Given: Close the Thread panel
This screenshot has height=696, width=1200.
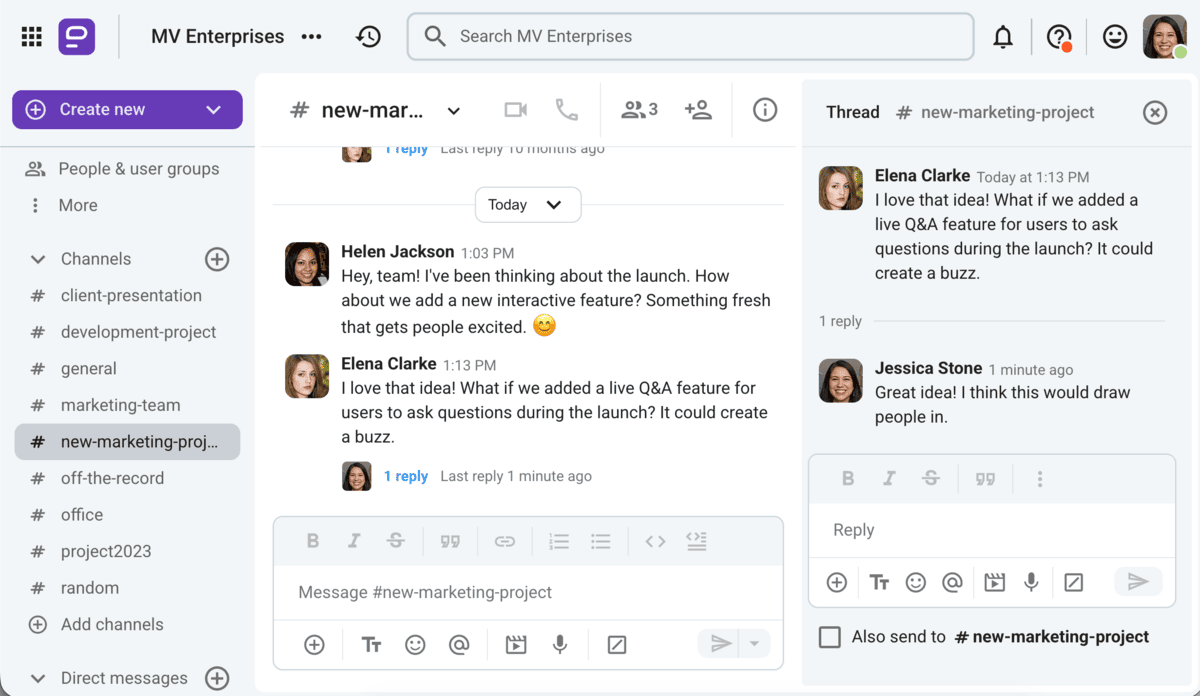Looking at the screenshot, I should [x=1155, y=112].
